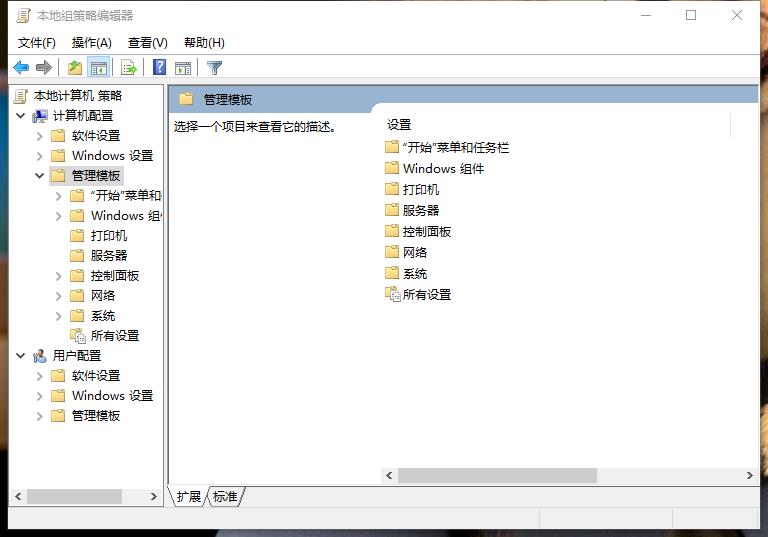This screenshot has height=537, width=768.
Task: Click the Filter funnel toolbar icon
Action: pyautogui.click(x=214, y=68)
